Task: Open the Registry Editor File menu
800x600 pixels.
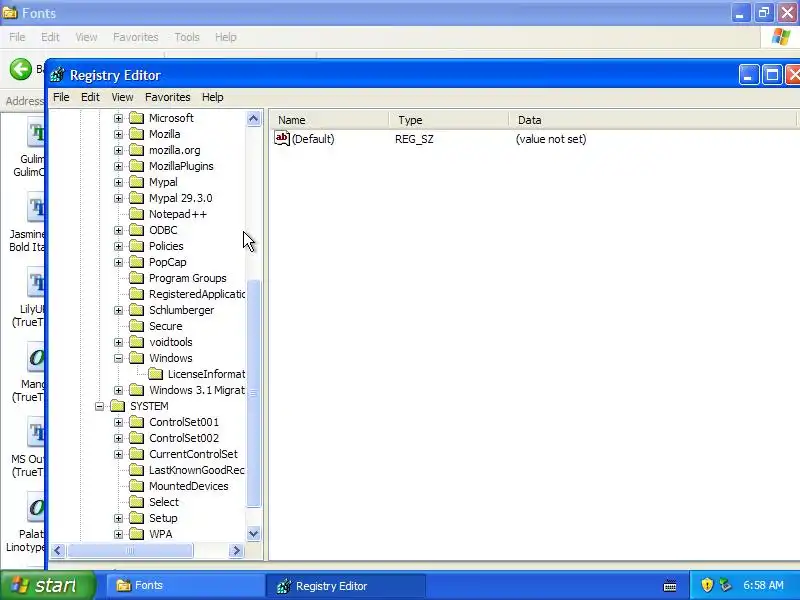Action: pyautogui.click(x=61, y=97)
